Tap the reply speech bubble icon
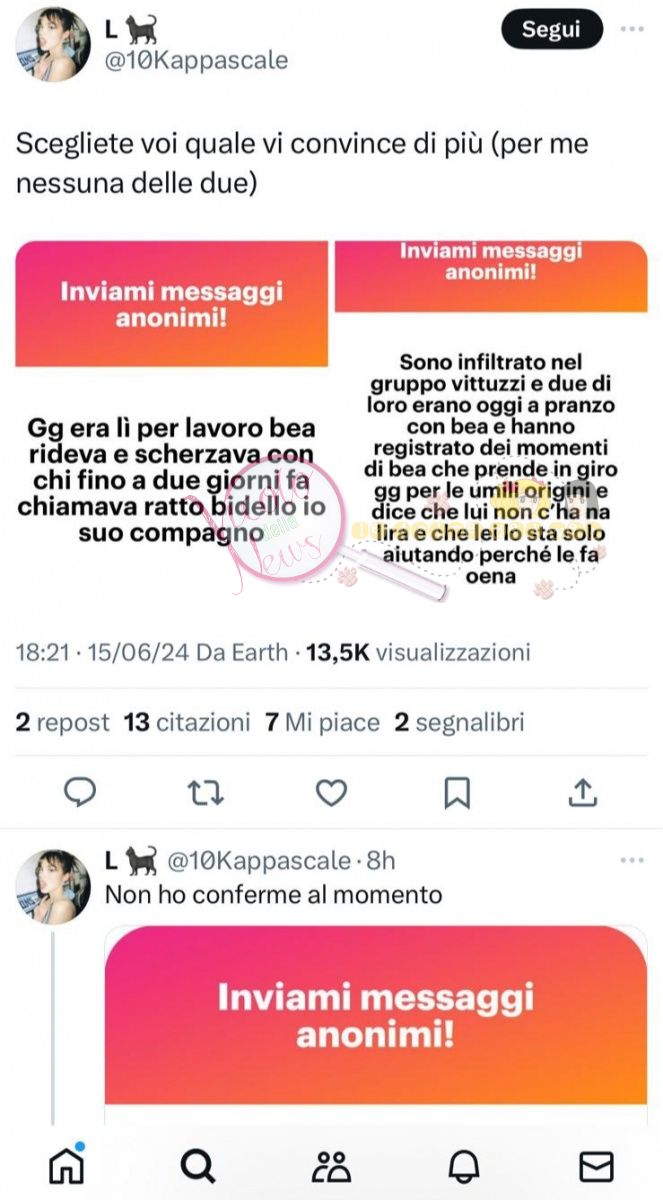The image size is (663, 1200). (x=79, y=793)
